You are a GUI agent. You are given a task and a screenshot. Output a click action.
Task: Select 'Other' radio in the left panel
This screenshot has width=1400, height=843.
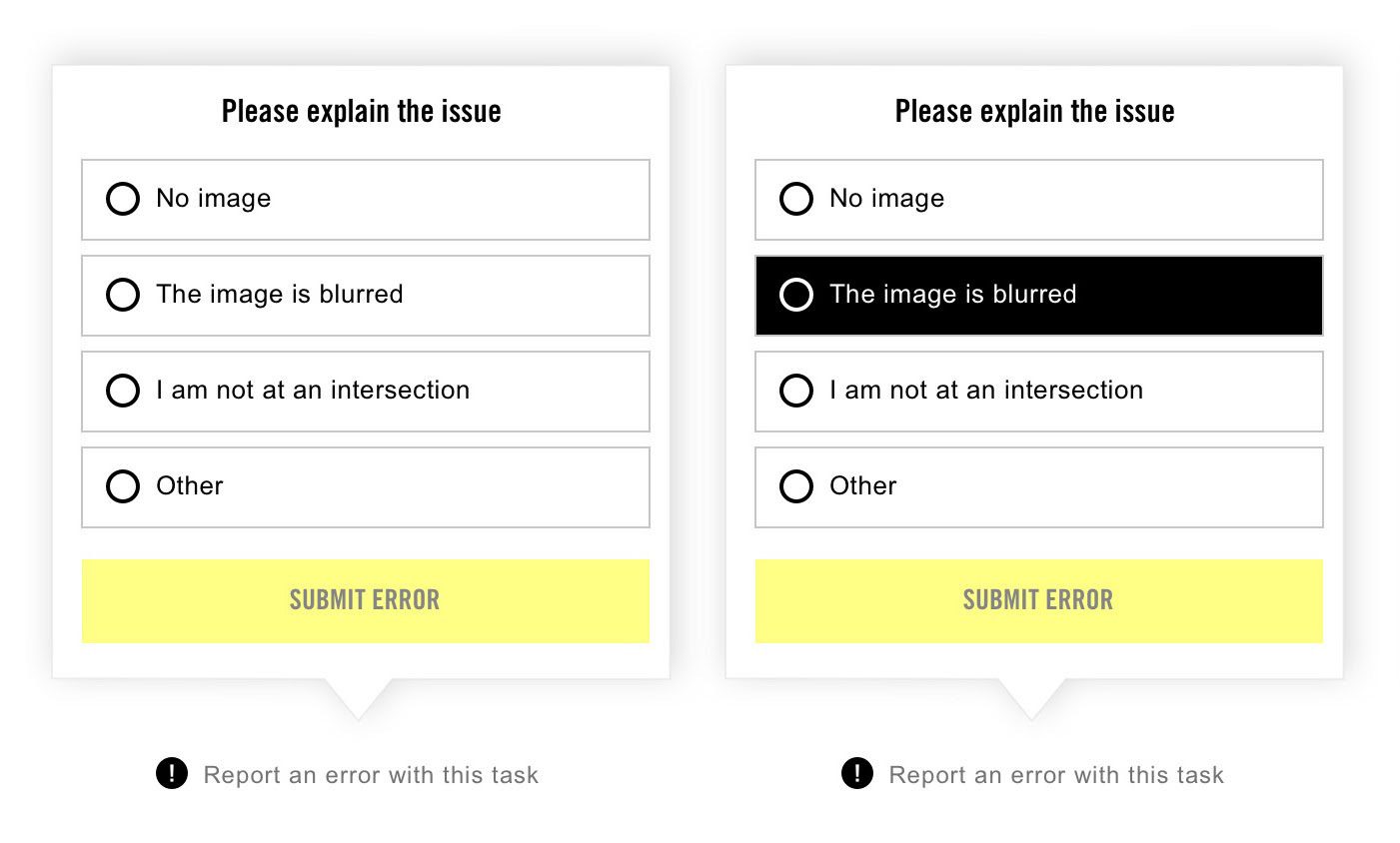pyautogui.click(x=123, y=486)
